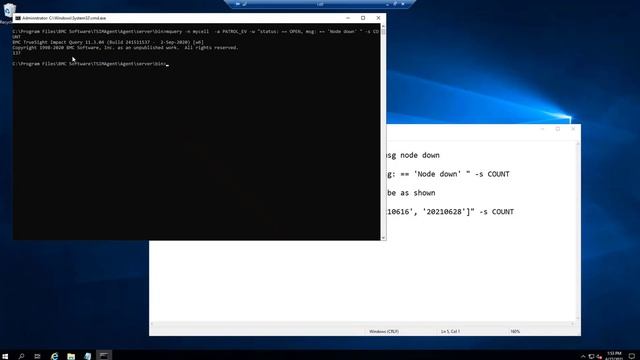640x360 pixels.
Task: Maximize the Notepad window
Action: (558, 129)
